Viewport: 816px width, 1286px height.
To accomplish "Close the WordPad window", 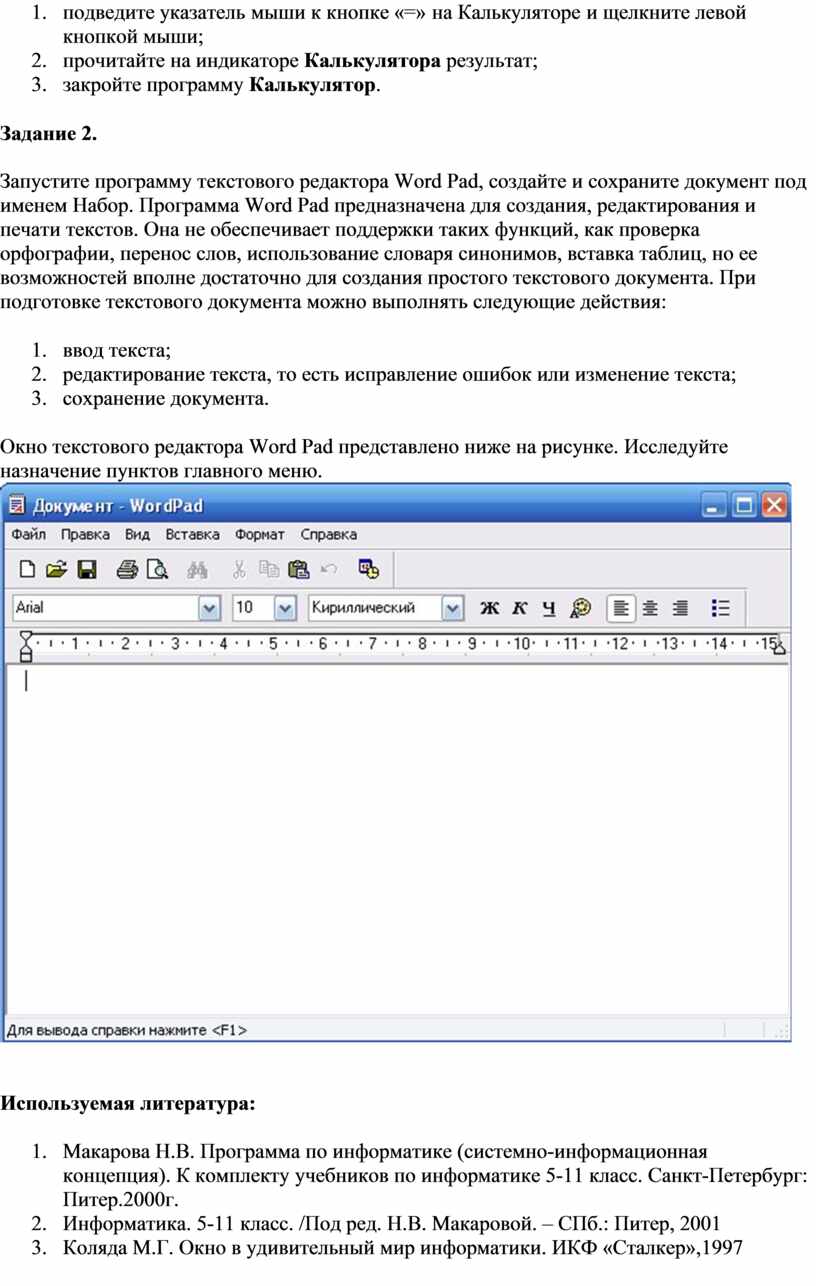I will [774, 506].
